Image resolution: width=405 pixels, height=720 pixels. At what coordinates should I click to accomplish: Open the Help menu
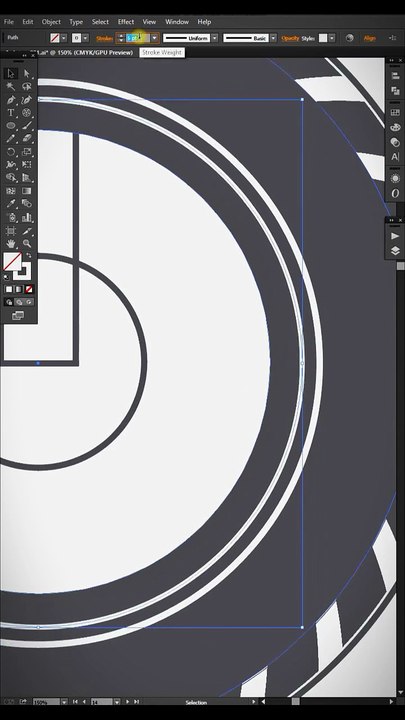204,22
